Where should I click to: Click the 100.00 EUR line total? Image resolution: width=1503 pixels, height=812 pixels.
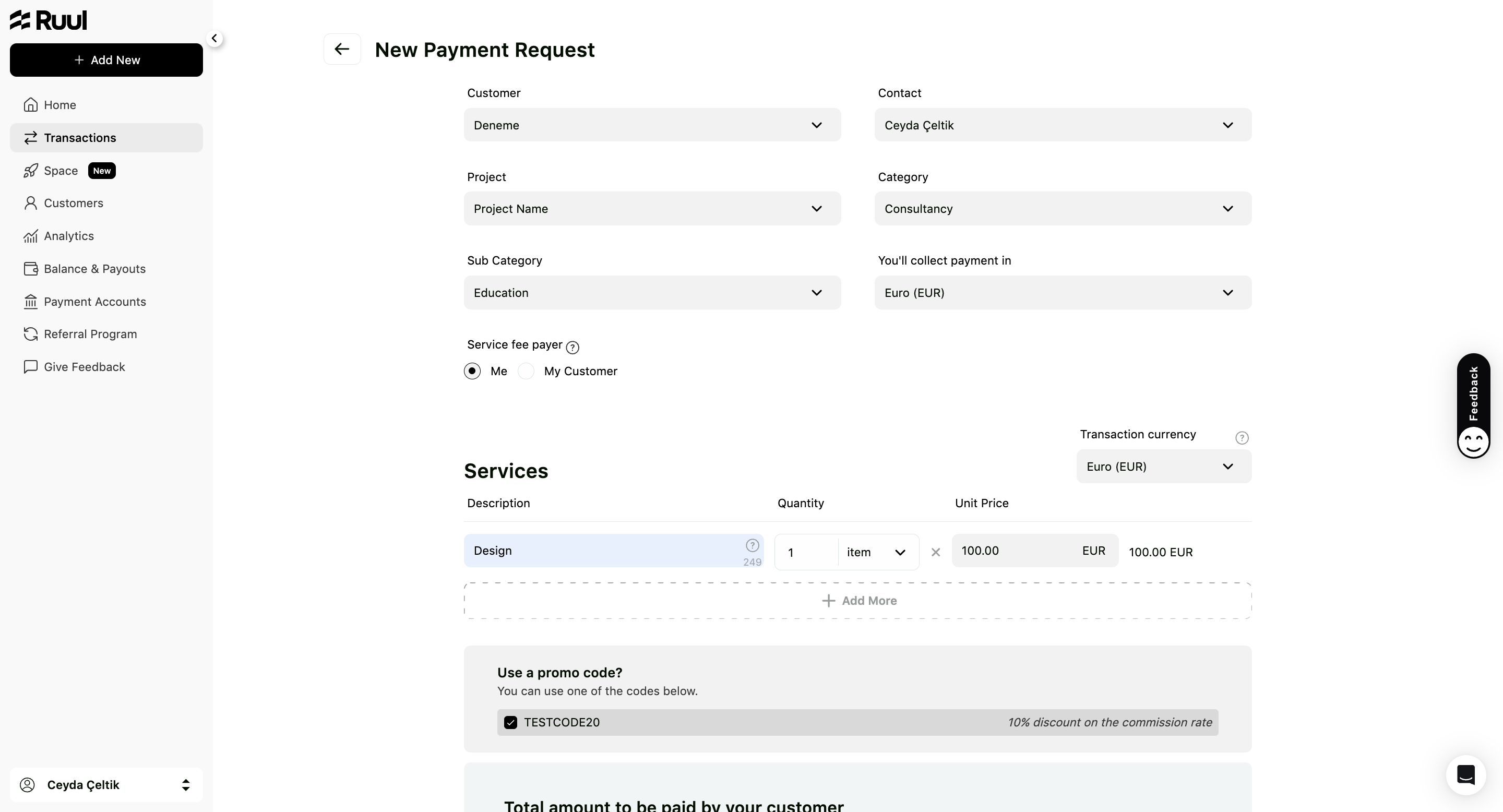pos(1161,553)
